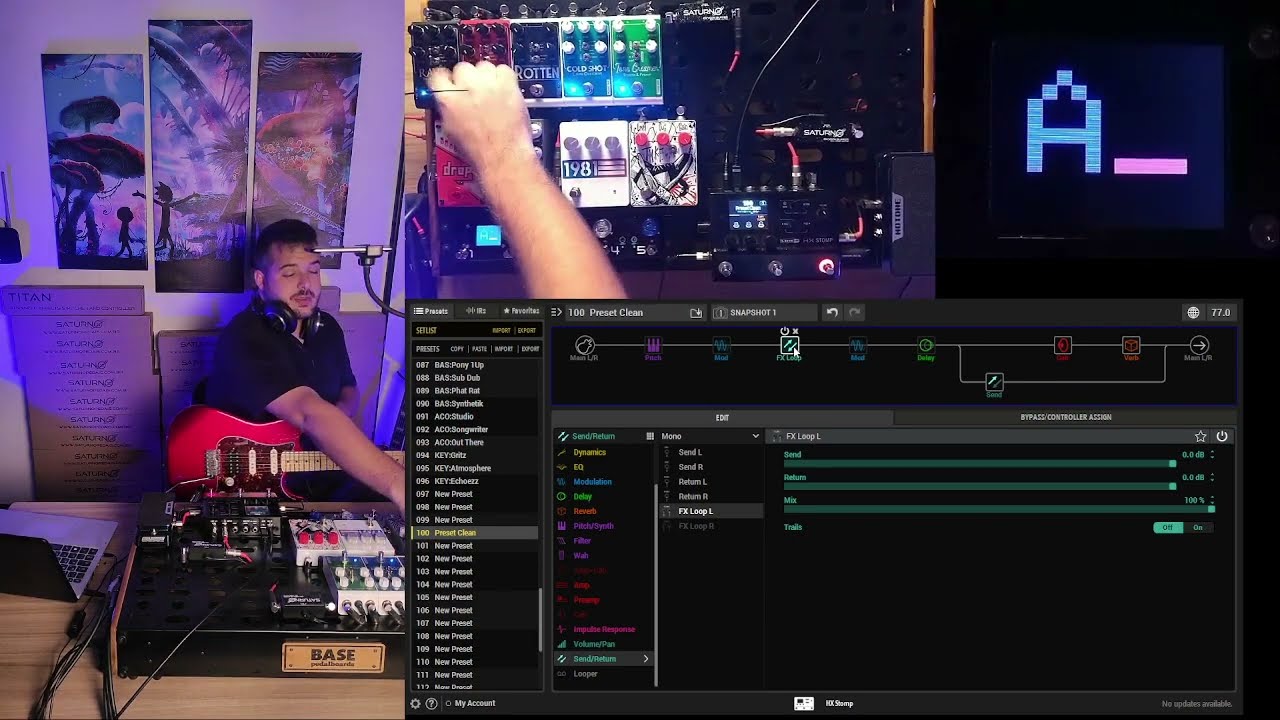The width and height of the screenshot is (1280, 720).
Task: Select the Cab block in signal chain
Action: coord(1062,346)
